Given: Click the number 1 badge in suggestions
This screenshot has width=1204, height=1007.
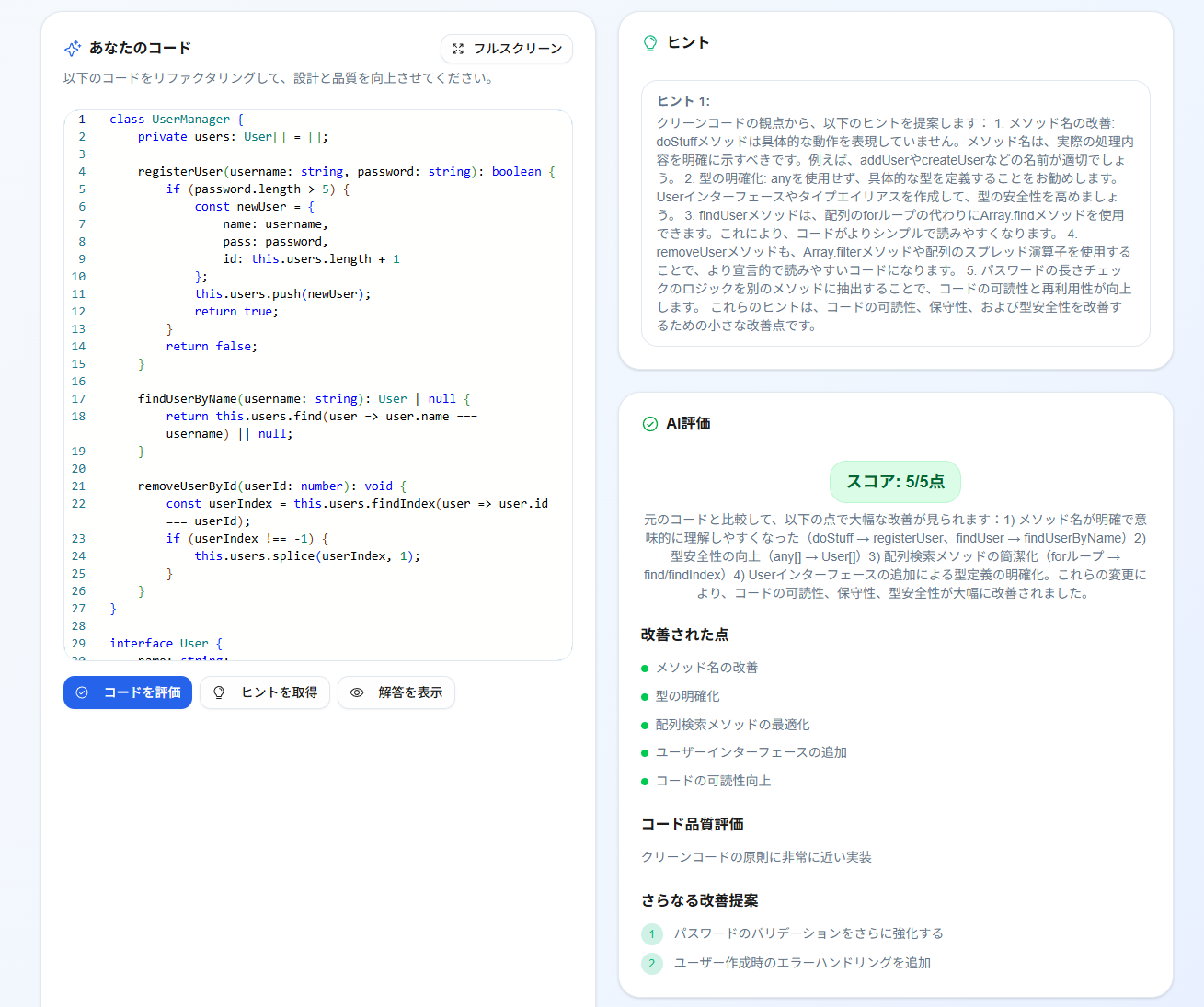Looking at the screenshot, I should click(x=652, y=934).
